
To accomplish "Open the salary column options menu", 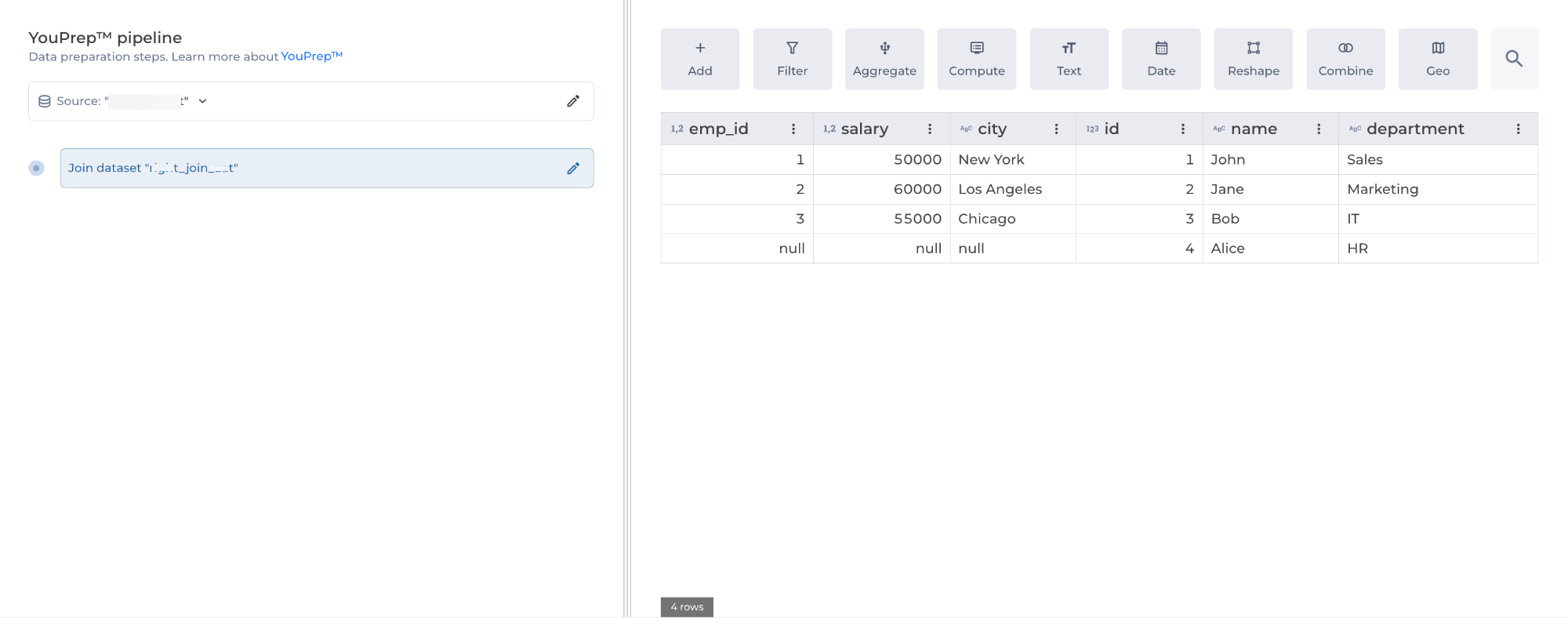I will (x=930, y=129).
